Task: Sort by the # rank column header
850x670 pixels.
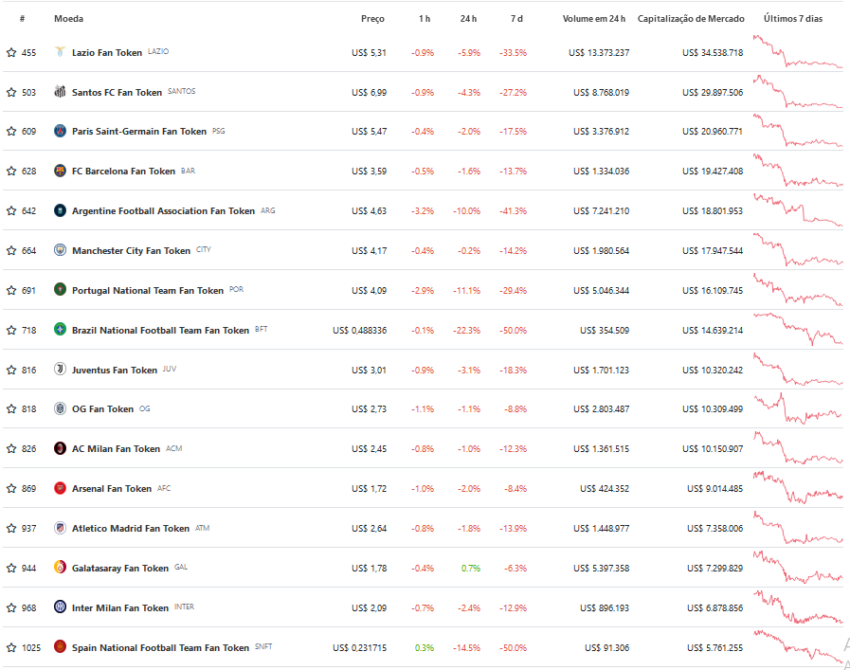Action: 22,18
